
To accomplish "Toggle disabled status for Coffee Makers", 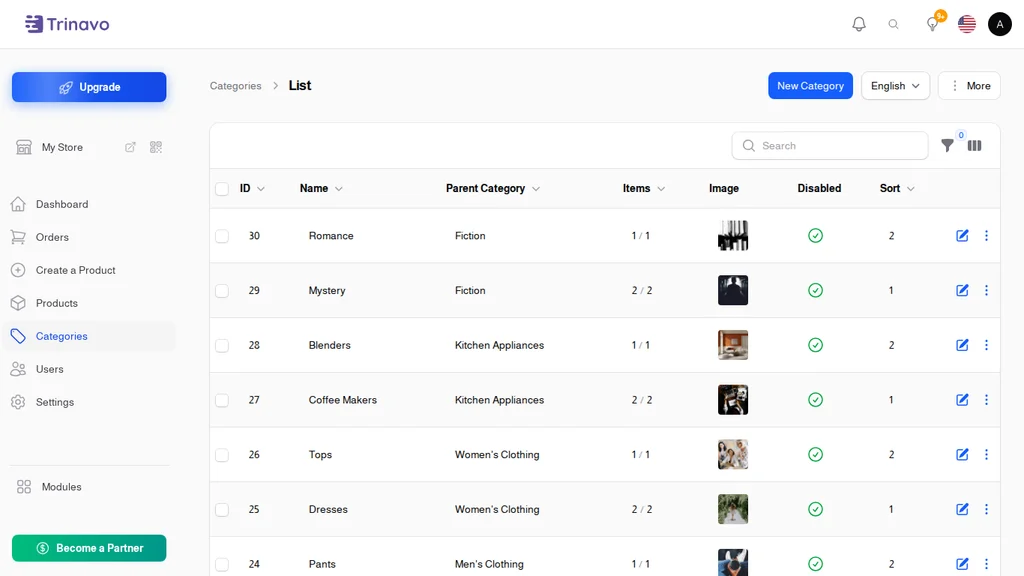I will 815,400.
